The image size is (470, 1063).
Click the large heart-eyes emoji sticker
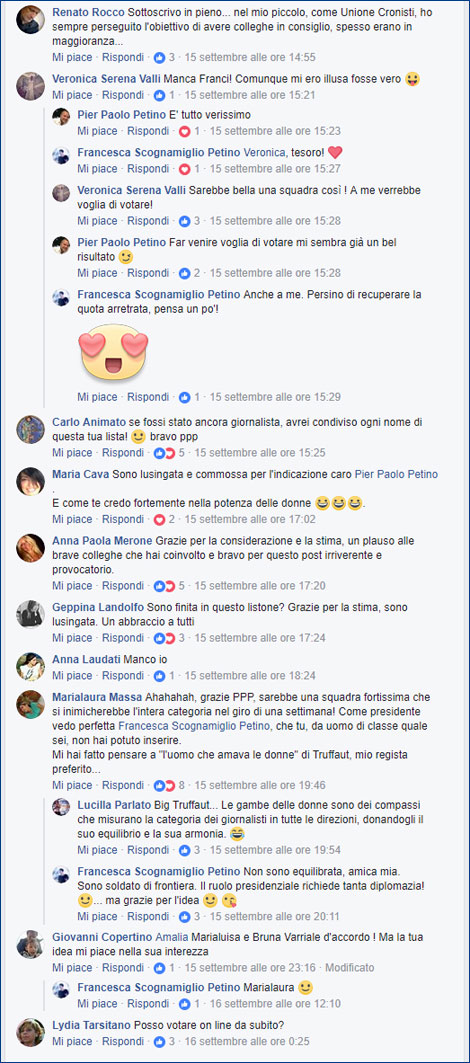(x=115, y=351)
